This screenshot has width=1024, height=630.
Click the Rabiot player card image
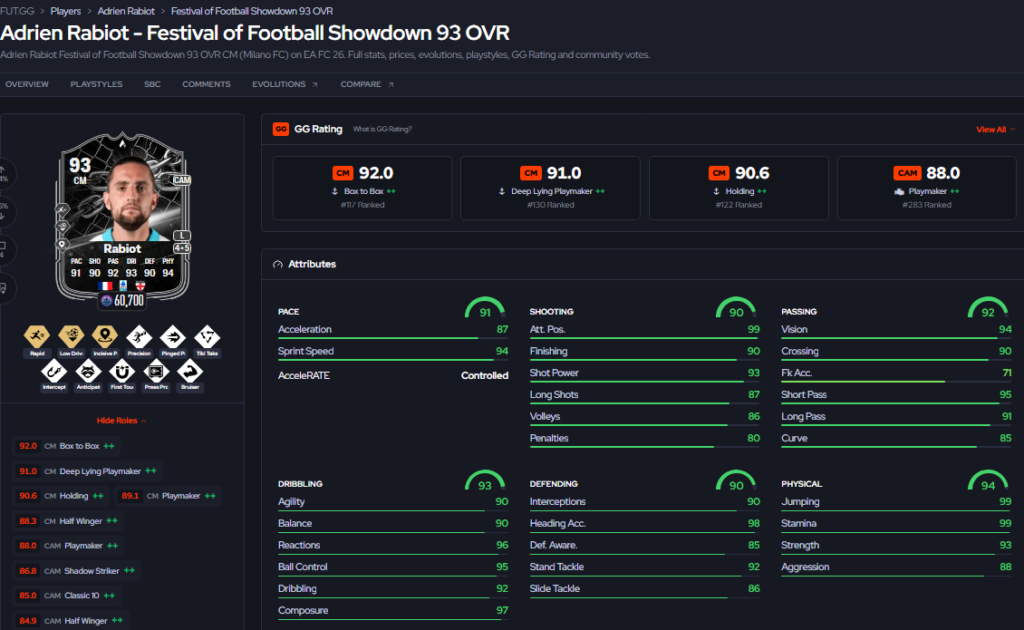123,221
